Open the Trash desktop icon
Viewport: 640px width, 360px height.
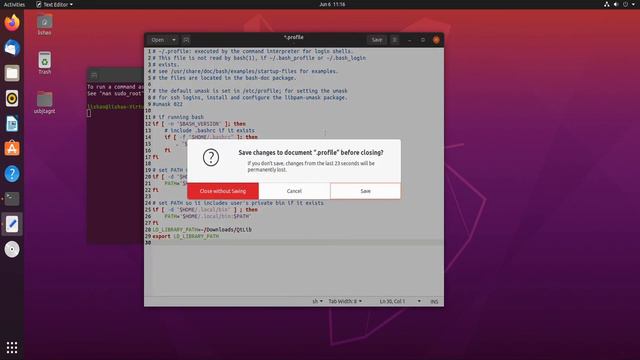click(44, 63)
